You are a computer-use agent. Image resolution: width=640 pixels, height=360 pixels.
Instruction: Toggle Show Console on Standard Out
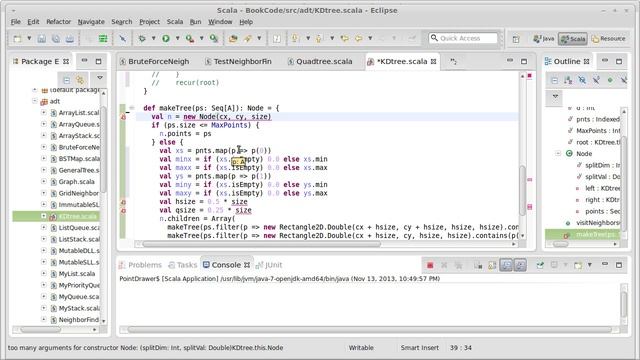[x=506, y=265]
